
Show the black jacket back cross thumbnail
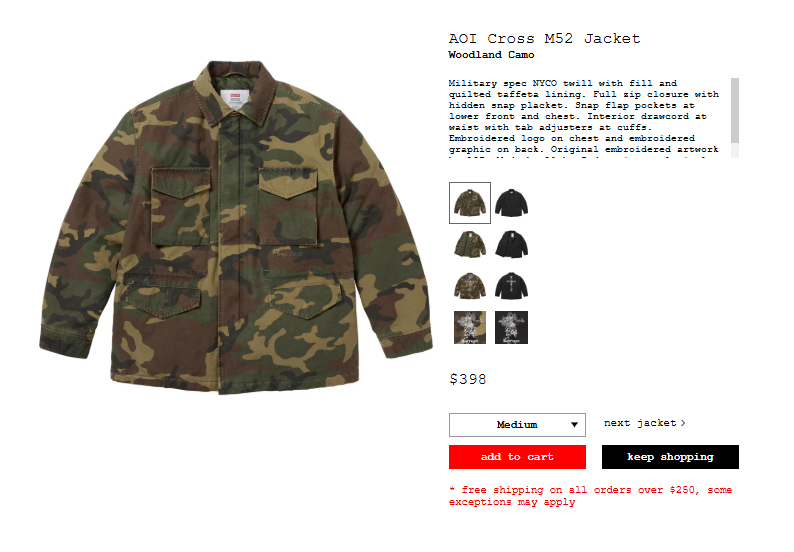(511, 286)
